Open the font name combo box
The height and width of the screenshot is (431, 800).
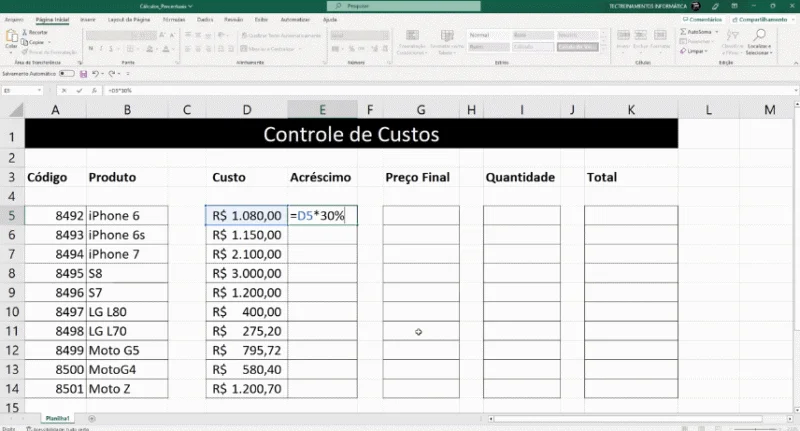pos(109,35)
